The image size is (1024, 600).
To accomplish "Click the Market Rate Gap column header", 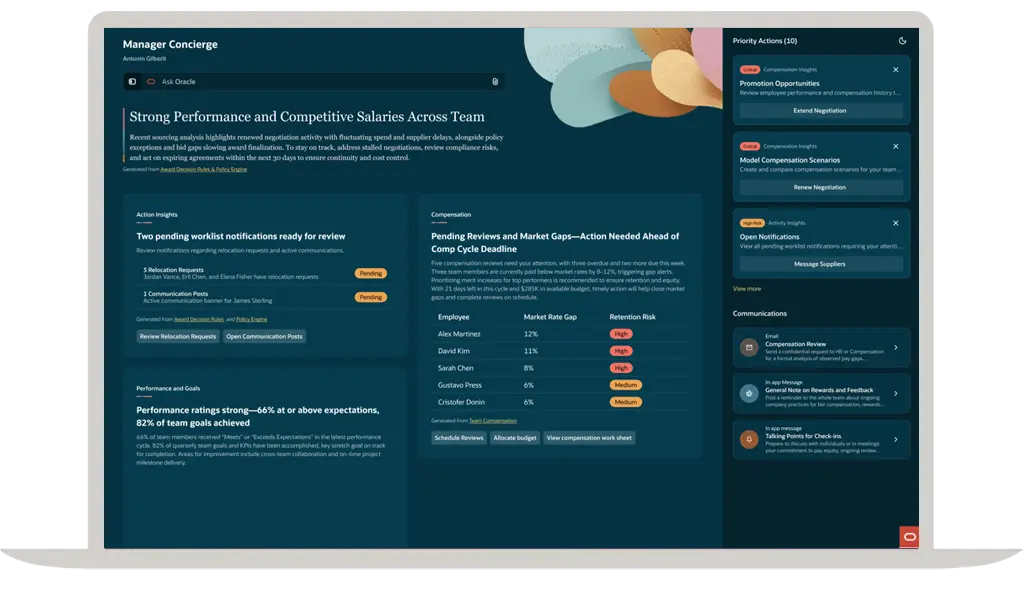I will click(550, 317).
